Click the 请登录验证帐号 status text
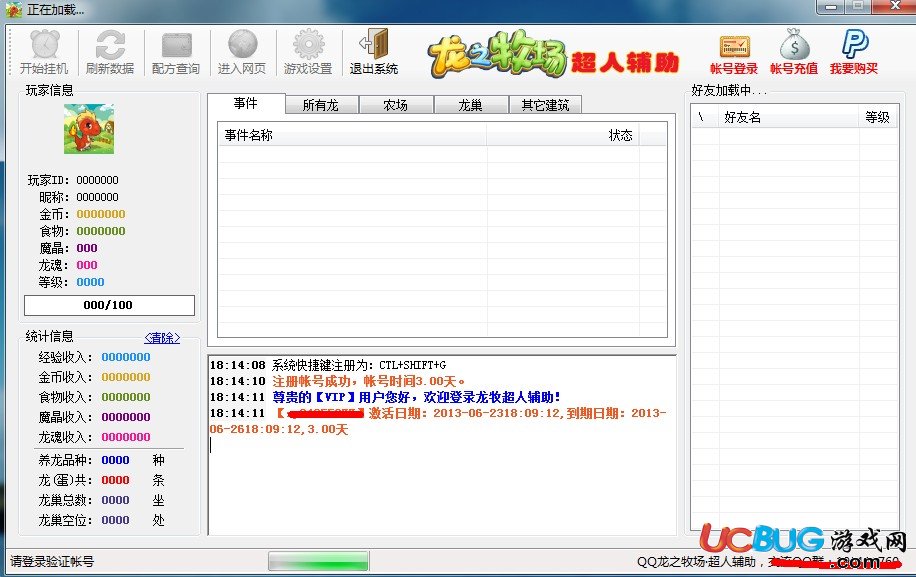 click(52, 561)
